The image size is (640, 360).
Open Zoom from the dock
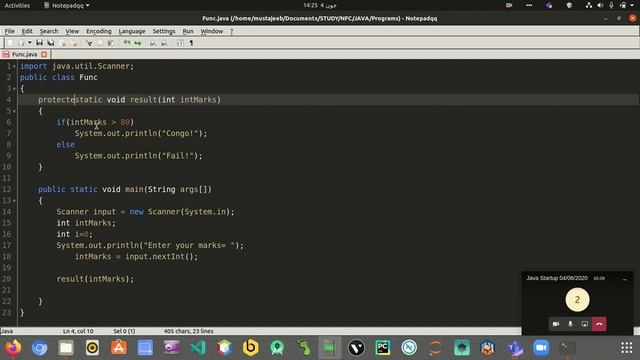click(541, 348)
